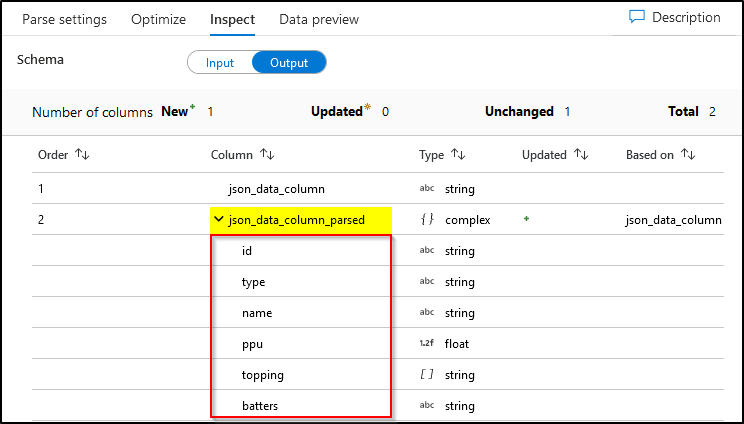Click the Description speech bubble icon

coord(636,17)
